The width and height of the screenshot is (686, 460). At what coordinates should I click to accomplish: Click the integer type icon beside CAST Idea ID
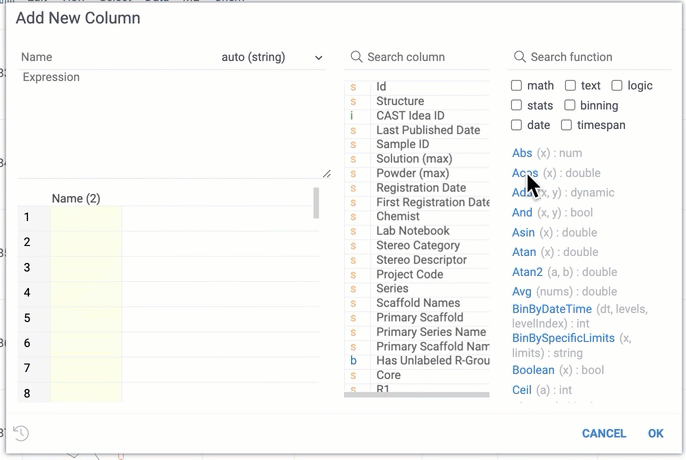(351, 116)
